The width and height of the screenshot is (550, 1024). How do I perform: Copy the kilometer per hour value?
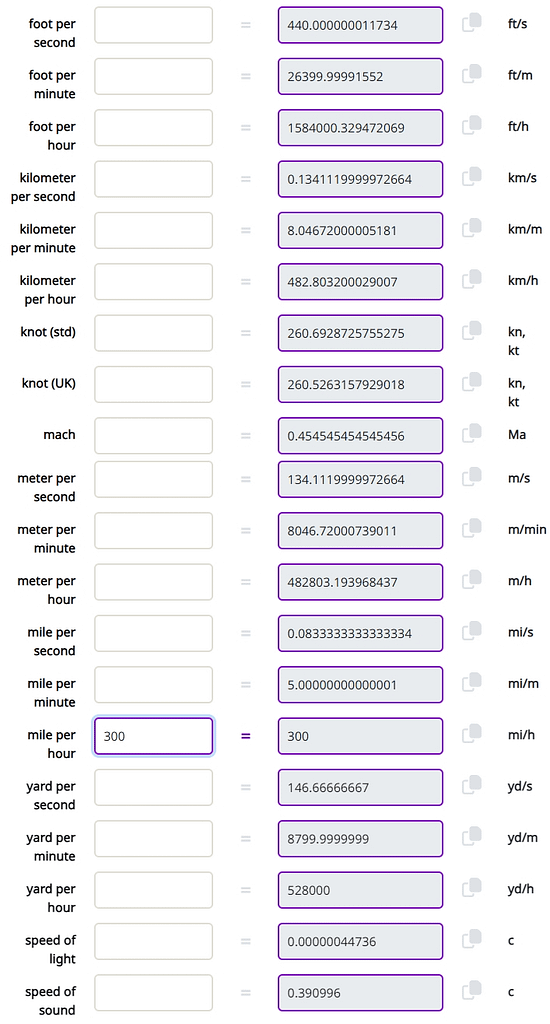coord(472,280)
